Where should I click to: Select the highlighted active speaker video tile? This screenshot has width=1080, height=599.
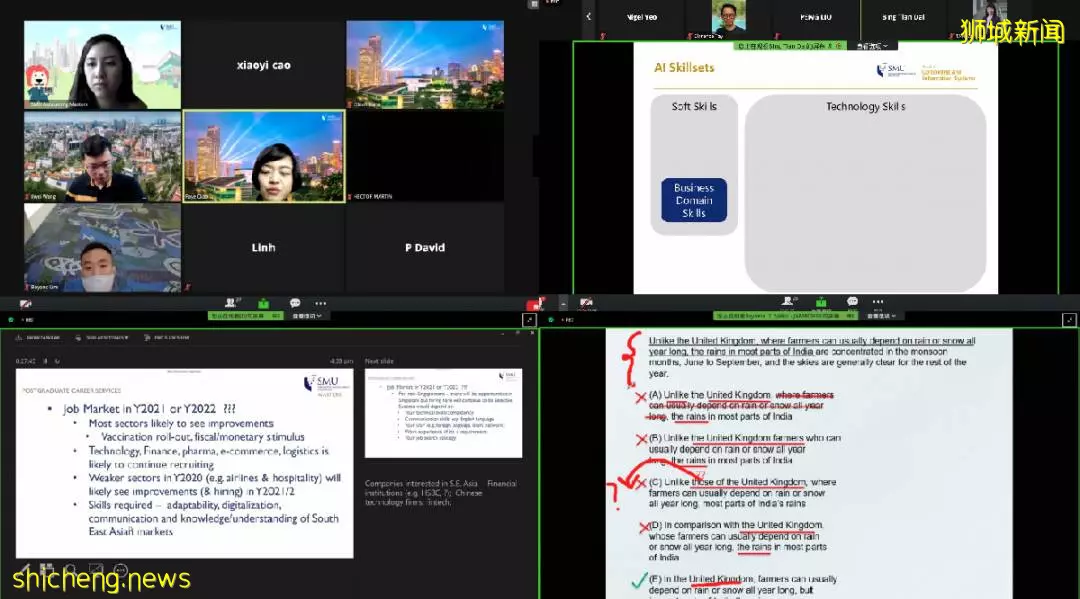click(x=263, y=156)
